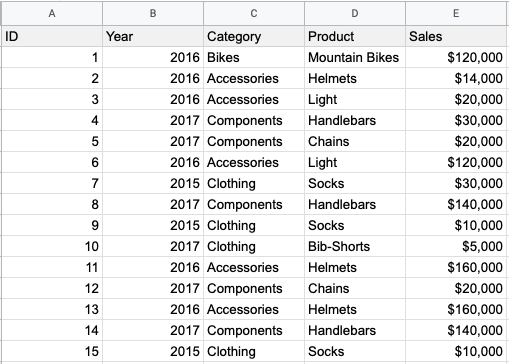This screenshot has height=364, width=509.
Task: Select the Mountain Bikes cell
Action: [x=355, y=57]
